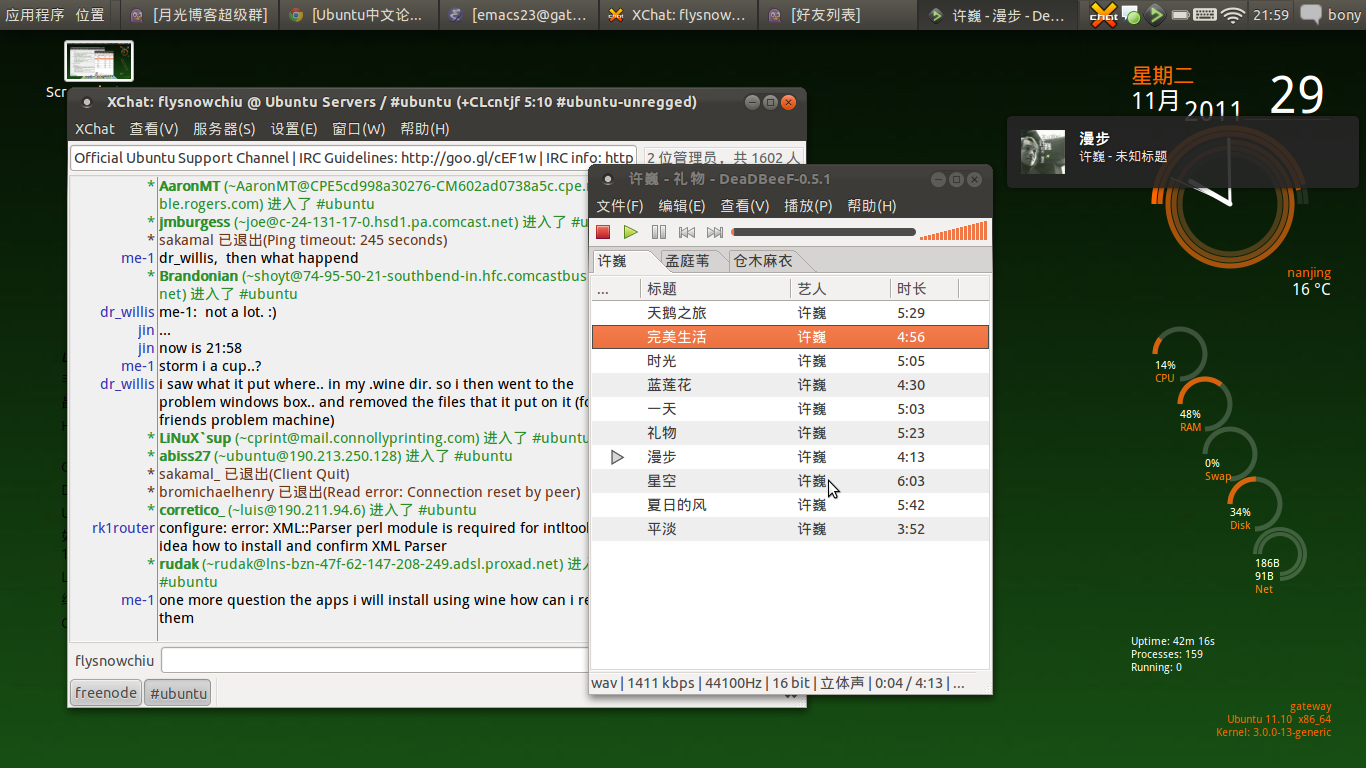1366x768 pixels.
Task: Skip to the next track
Action: point(714,232)
